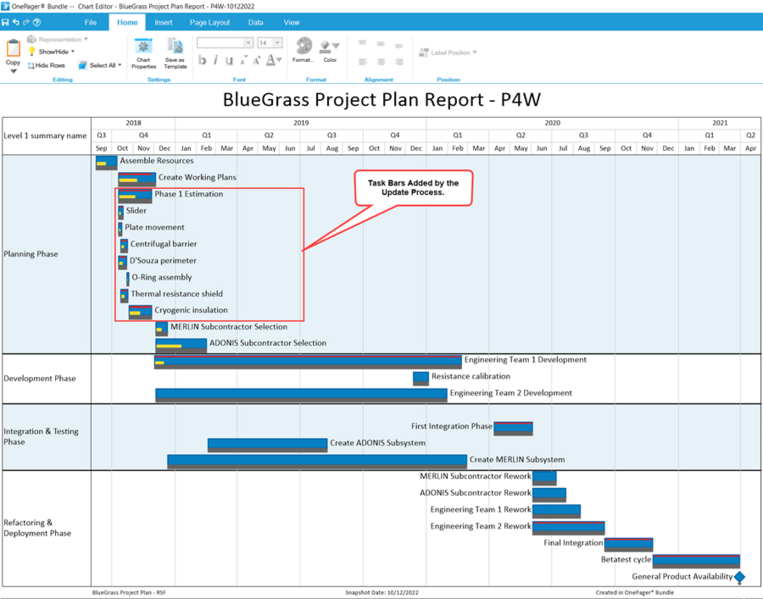Switch to the Home tab
Viewport: 763px width, 599px height.
[127, 22]
